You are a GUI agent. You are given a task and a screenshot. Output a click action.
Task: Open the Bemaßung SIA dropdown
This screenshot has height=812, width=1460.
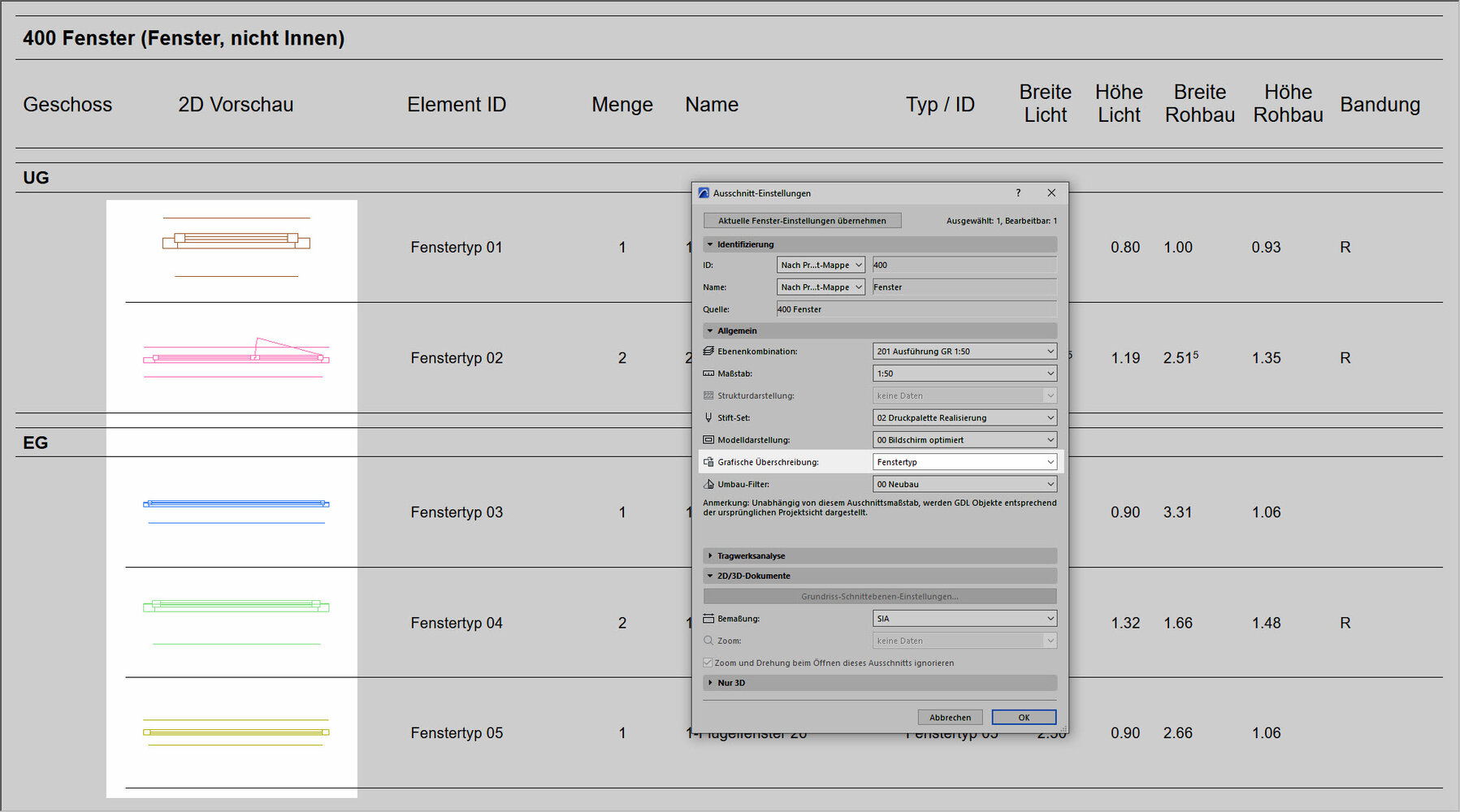tap(964, 619)
